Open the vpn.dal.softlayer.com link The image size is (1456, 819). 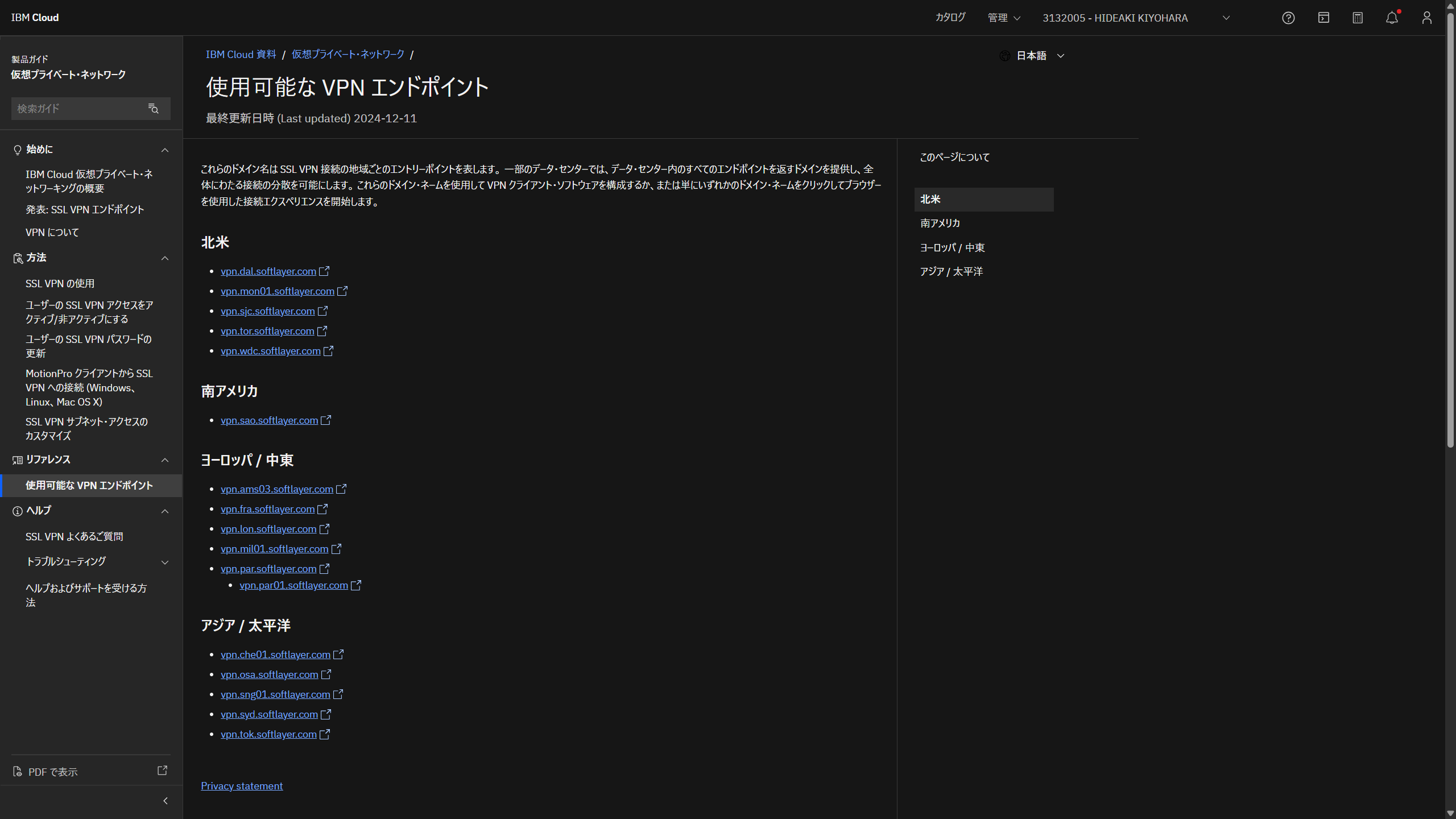coord(268,271)
